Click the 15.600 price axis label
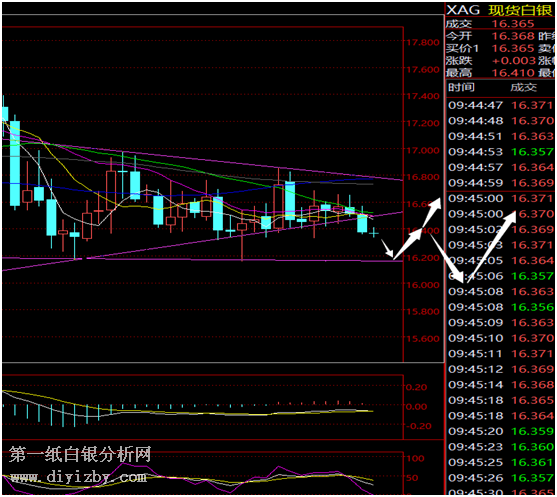 (423, 339)
